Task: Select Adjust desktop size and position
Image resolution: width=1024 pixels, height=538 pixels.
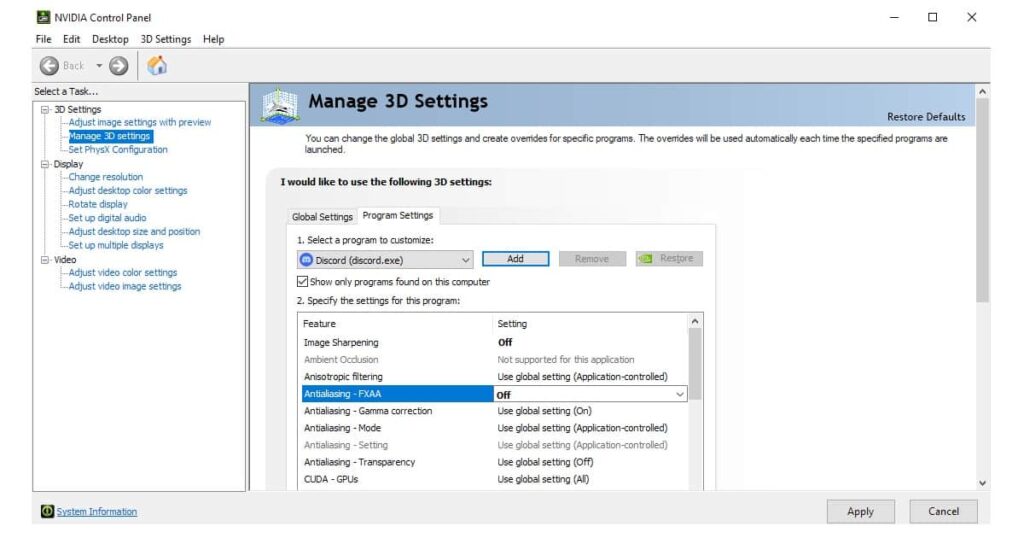Action: (134, 232)
